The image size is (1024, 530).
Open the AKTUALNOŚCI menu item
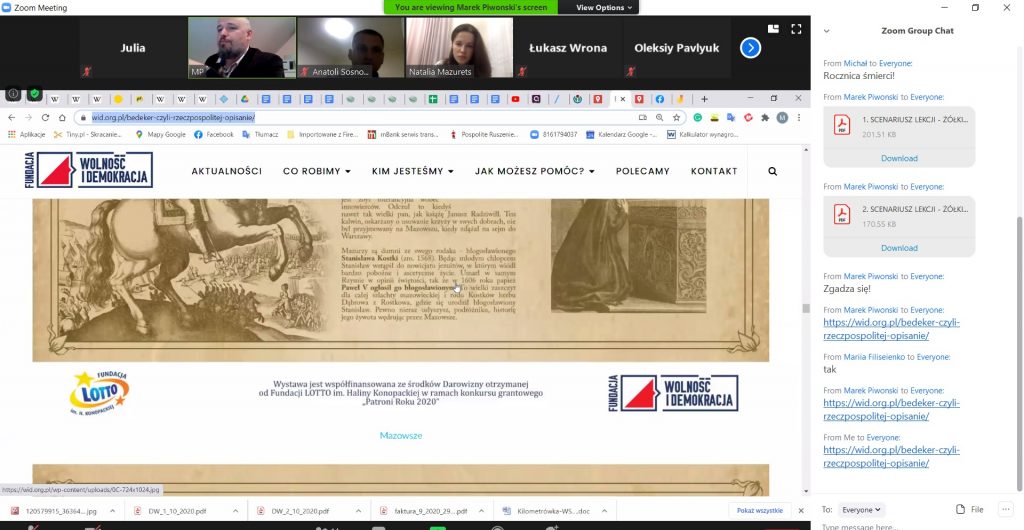(x=227, y=171)
